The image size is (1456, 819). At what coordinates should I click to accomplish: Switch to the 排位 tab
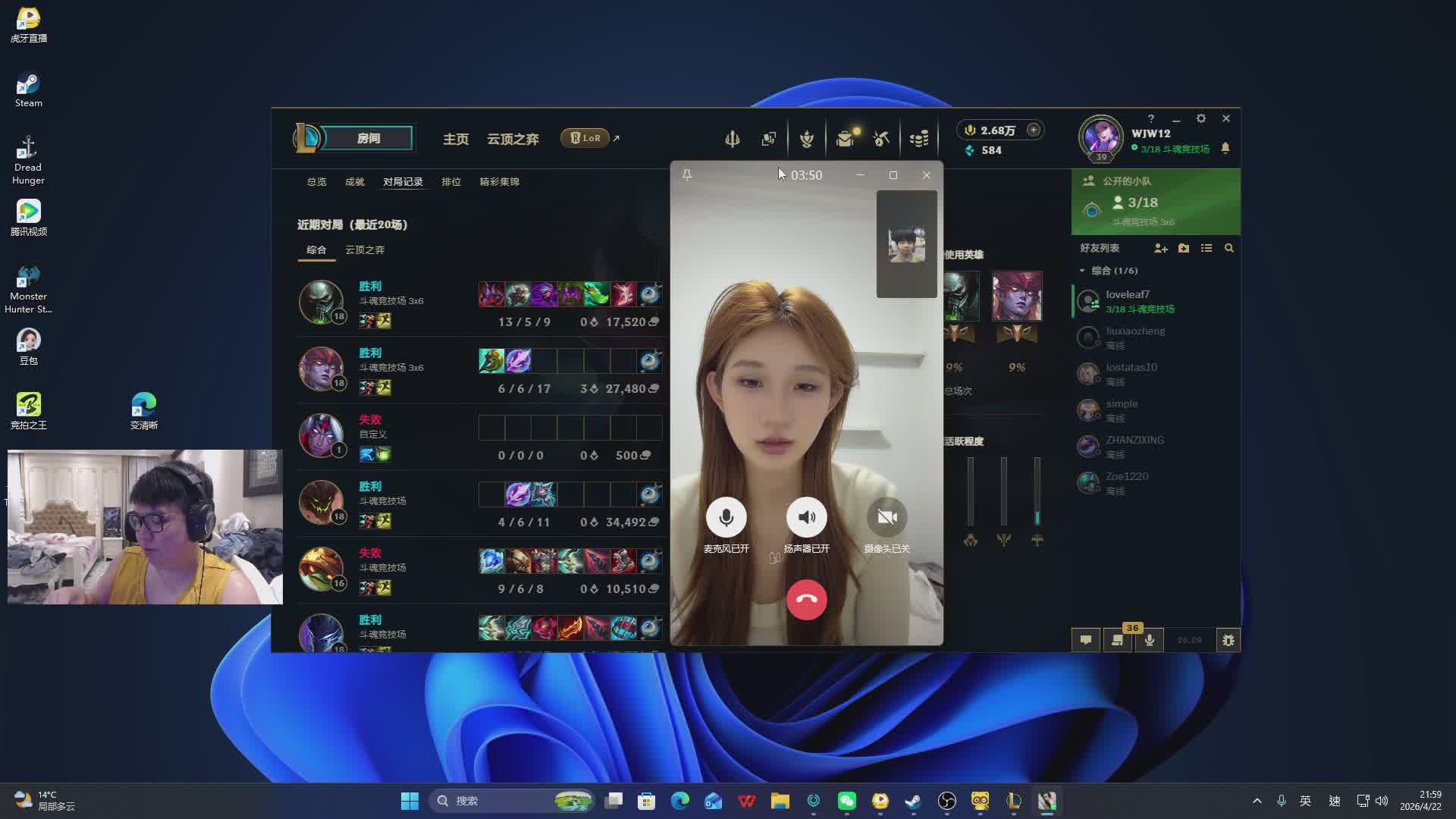click(x=451, y=182)
